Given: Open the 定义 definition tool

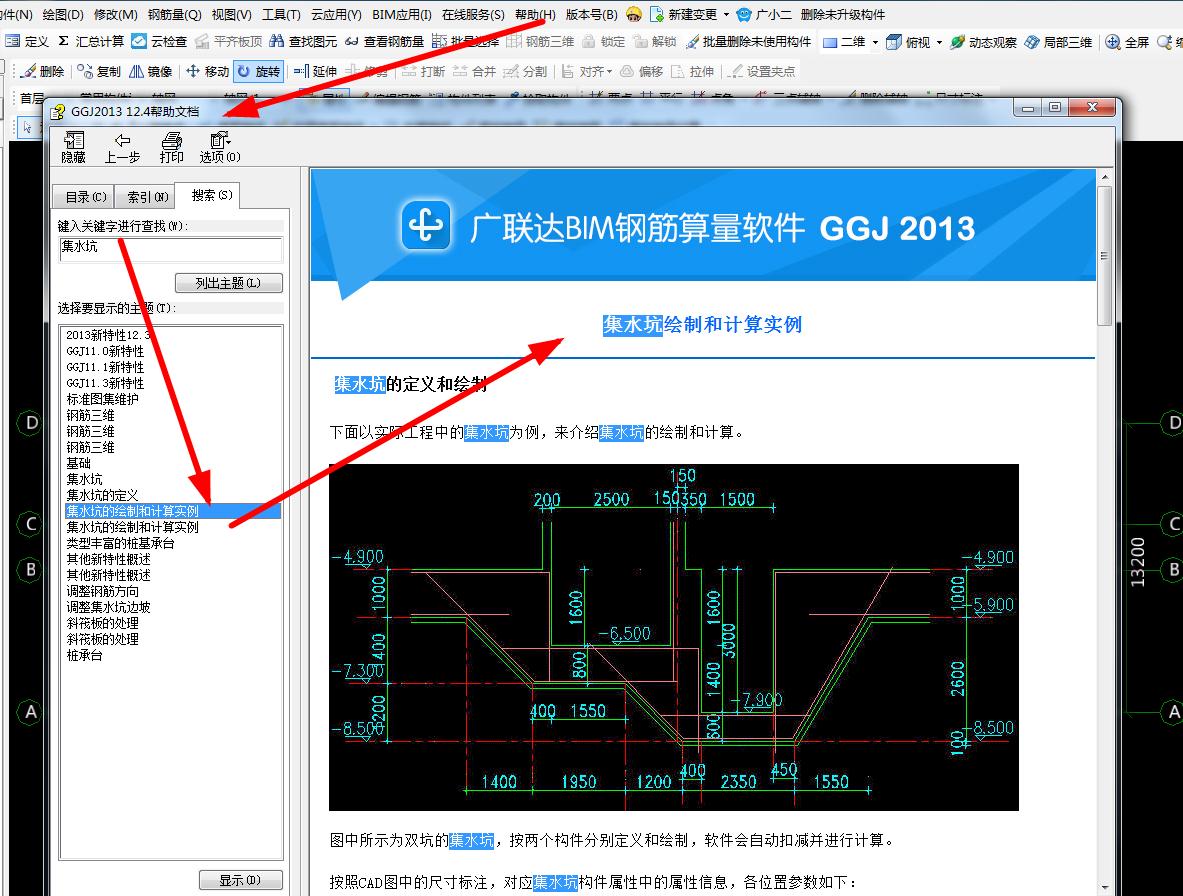Looking at the screenshot, I should 27,41.
